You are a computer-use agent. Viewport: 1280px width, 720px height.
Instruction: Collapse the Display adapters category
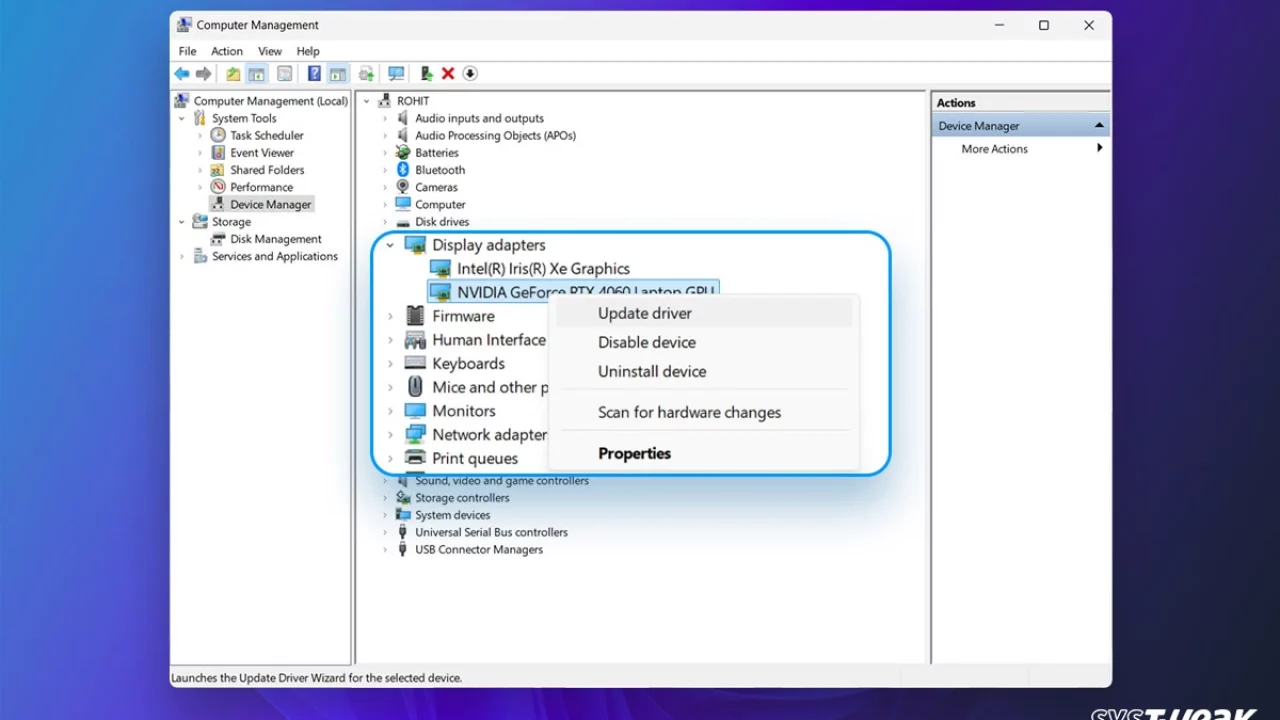click(390, 245)
